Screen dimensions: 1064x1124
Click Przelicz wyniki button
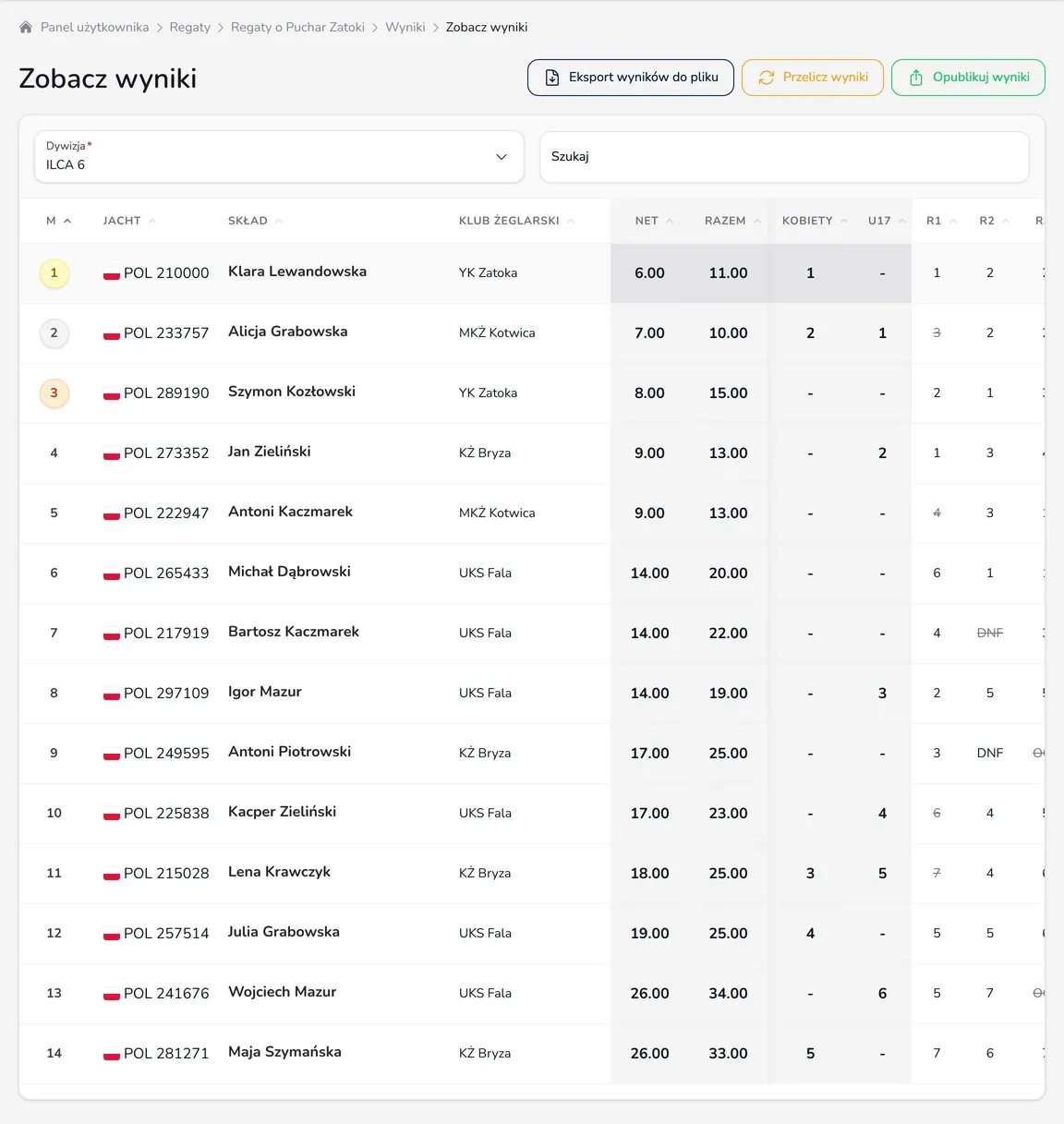click(x=813, y=78)
